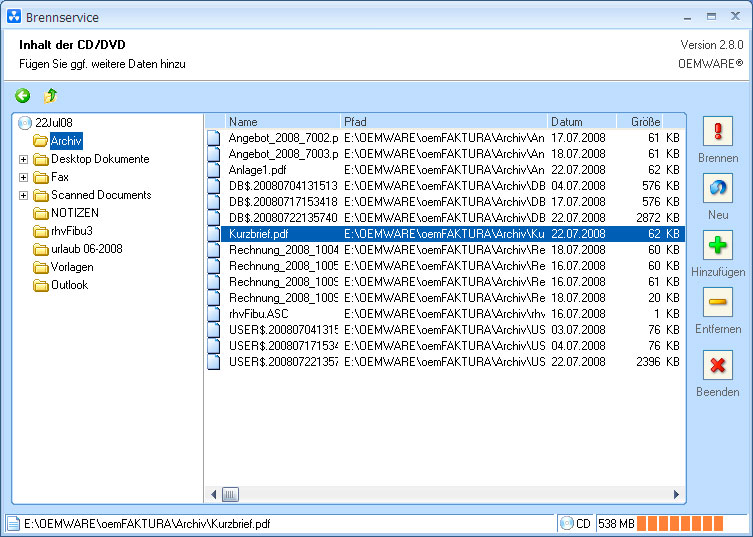Select file USER$.200807221357
The image size is (753, 537).
[283, 362]
